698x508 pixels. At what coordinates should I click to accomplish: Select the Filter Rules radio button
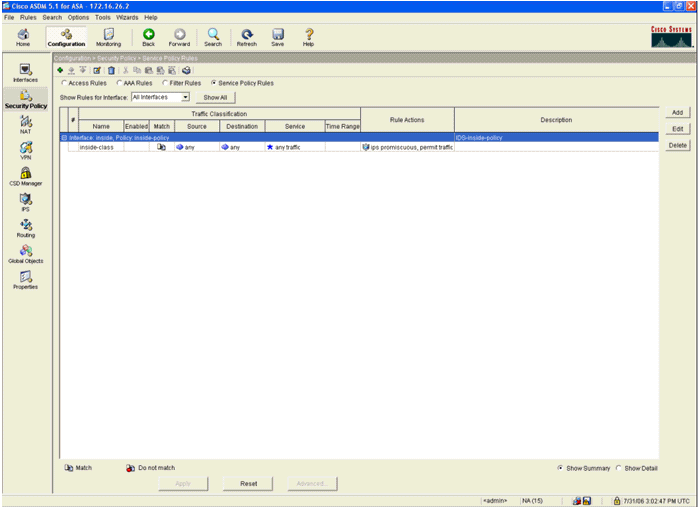(165, 83)
